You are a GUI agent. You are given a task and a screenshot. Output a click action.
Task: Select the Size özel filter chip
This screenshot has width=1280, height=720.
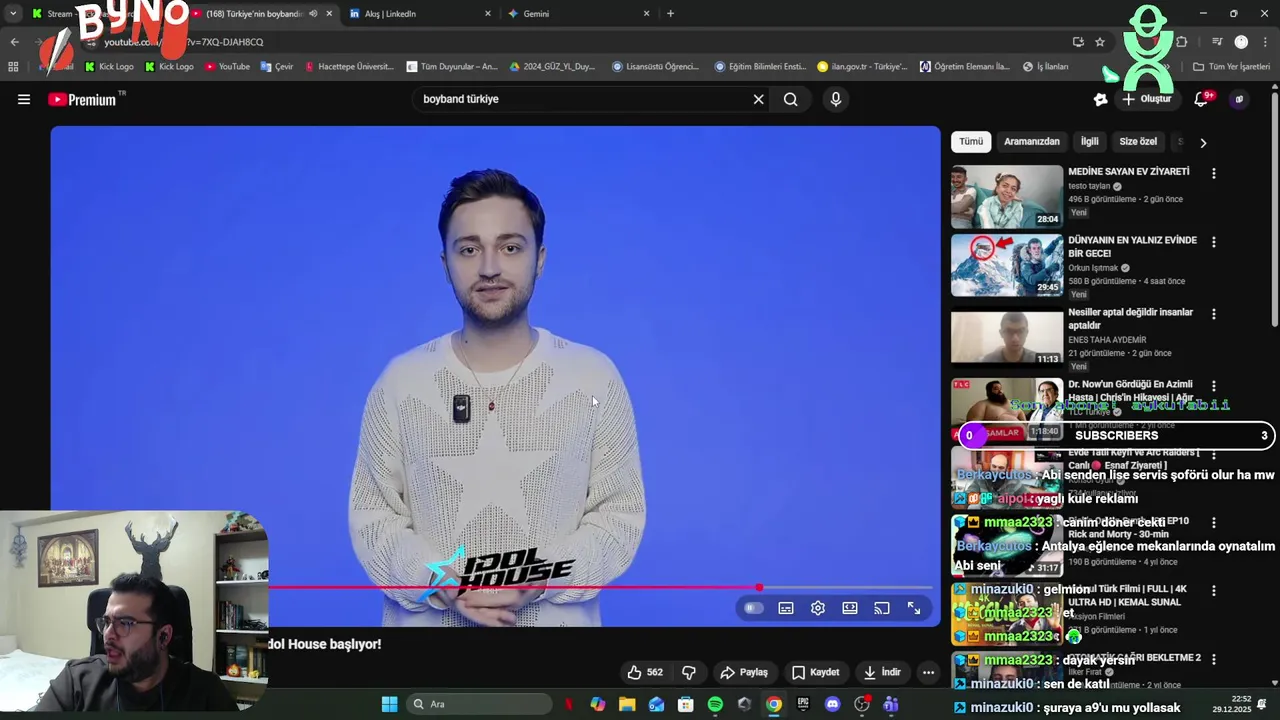pos(1138,142)
